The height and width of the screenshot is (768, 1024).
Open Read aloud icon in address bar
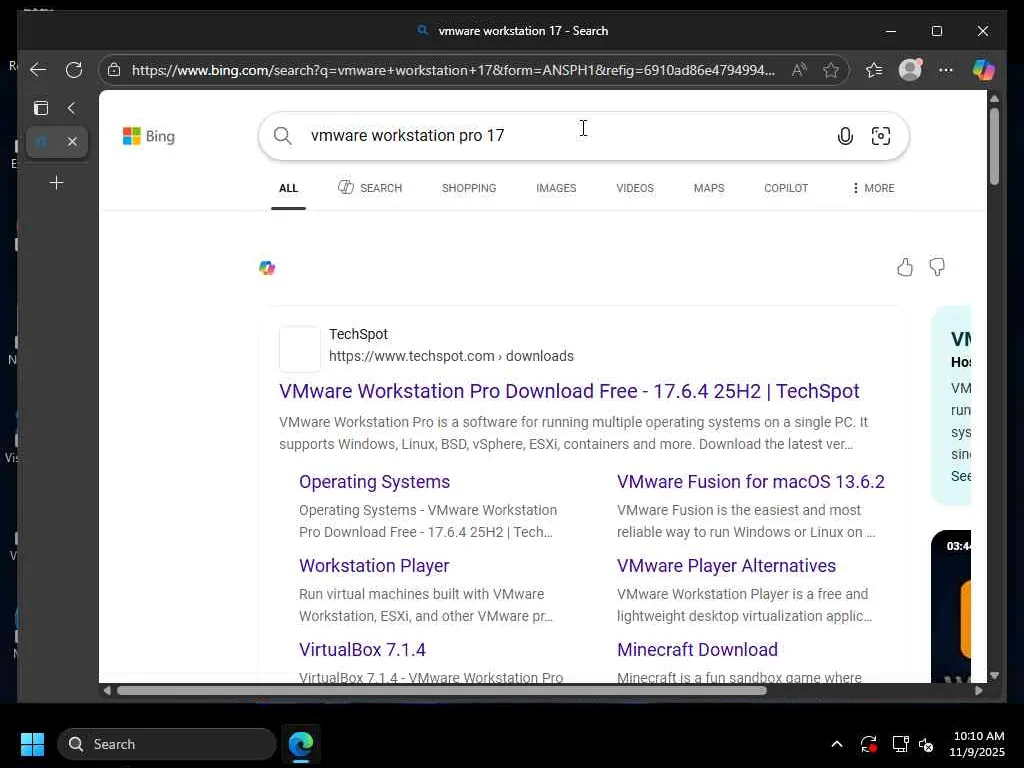799,70
